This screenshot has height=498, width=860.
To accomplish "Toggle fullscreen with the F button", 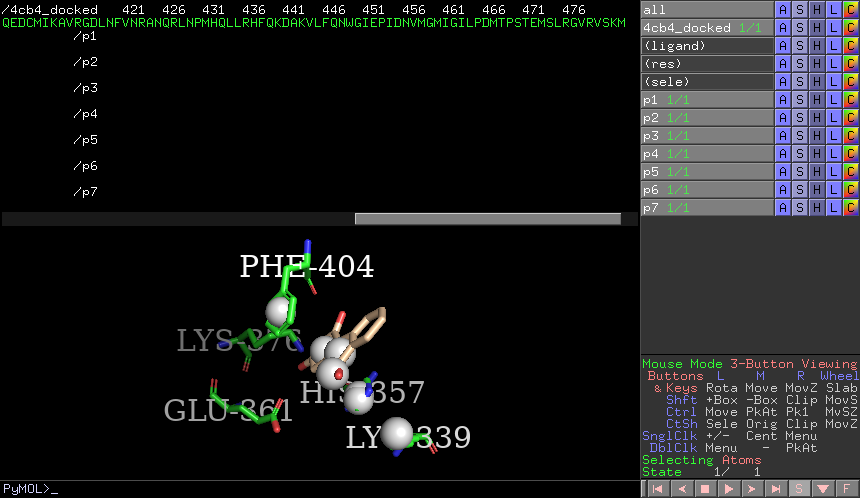I will (847, 489).
